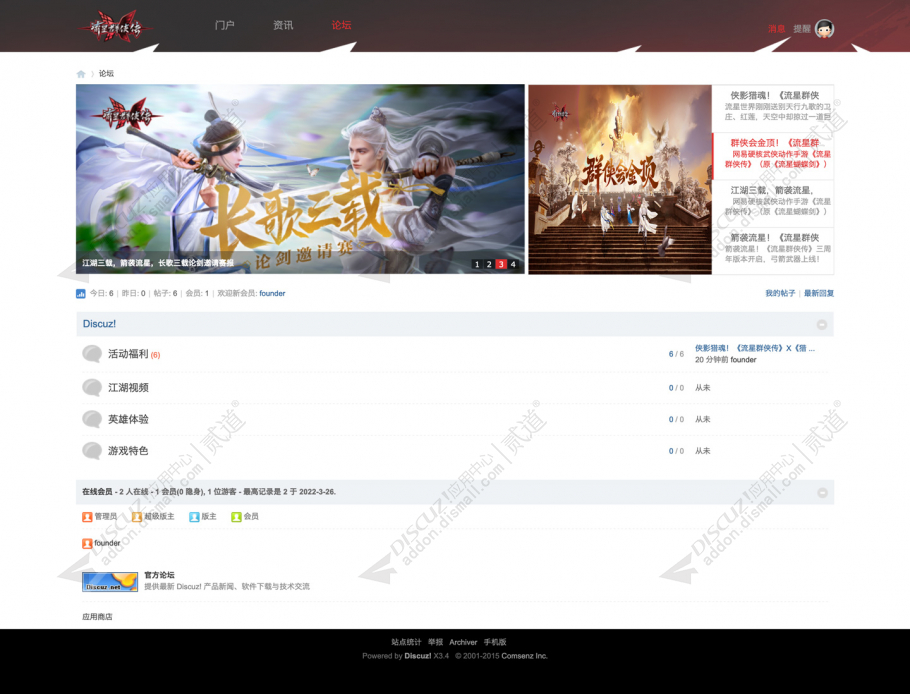Screen dimensions: 910x694
Task: Collapse the 在线会员 online members section
Action: tap(822, 493)
